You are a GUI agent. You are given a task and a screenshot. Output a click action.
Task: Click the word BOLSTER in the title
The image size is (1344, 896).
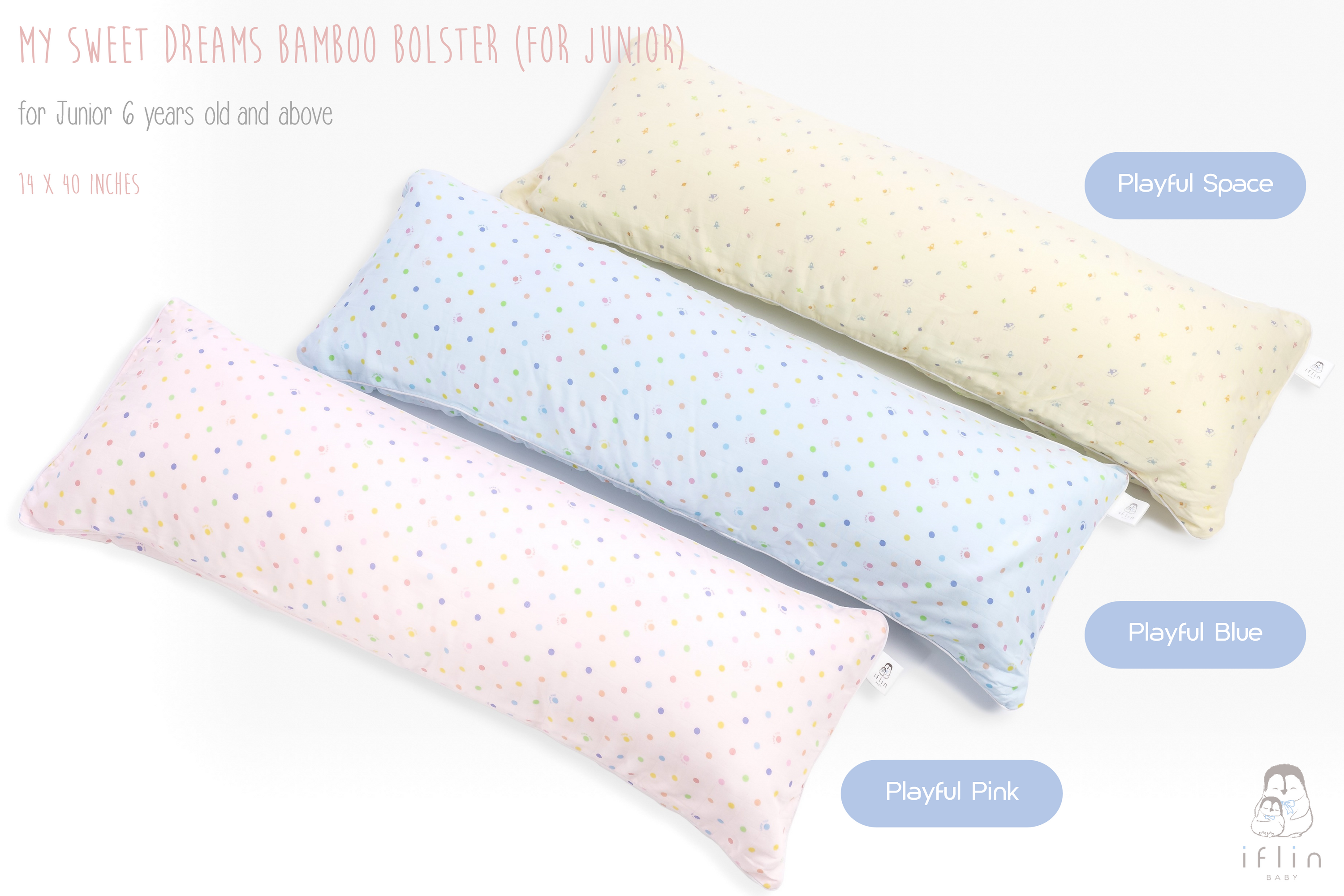[x=446, y=45]
